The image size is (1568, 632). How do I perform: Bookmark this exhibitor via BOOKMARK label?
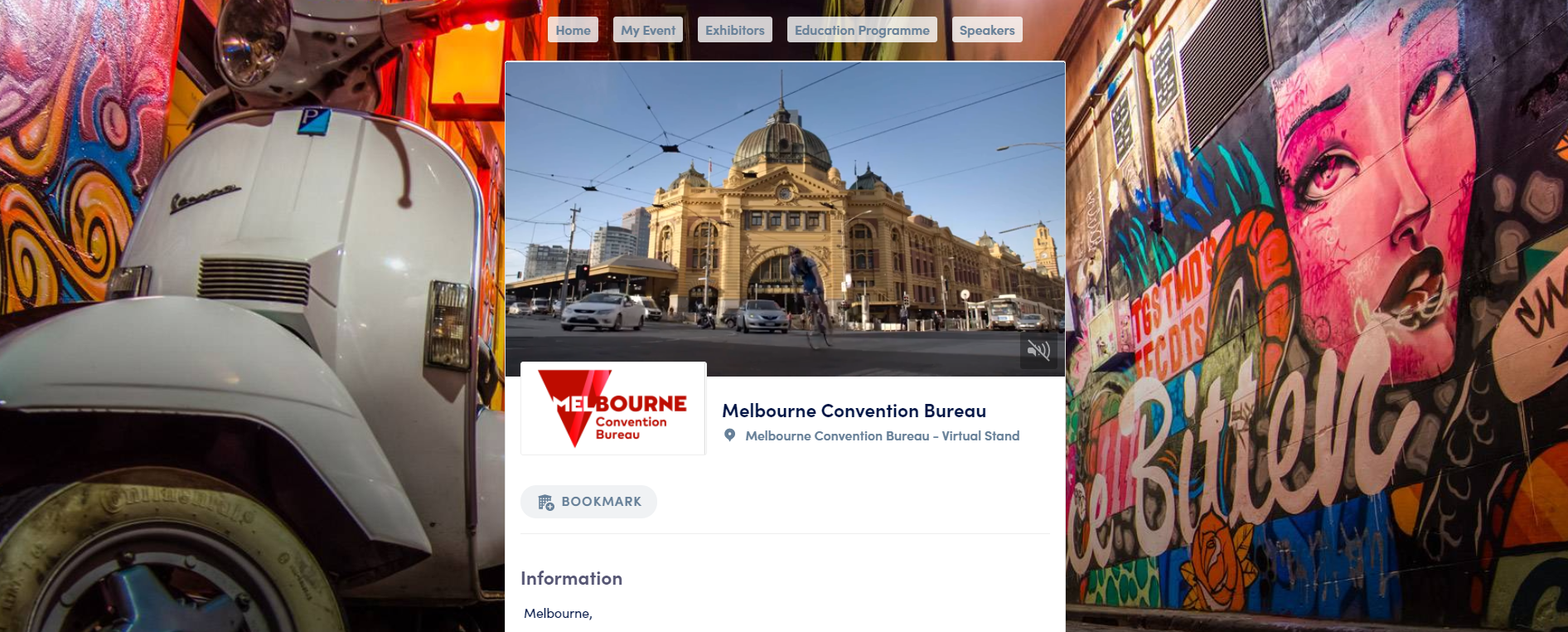[x=602, y=502]
